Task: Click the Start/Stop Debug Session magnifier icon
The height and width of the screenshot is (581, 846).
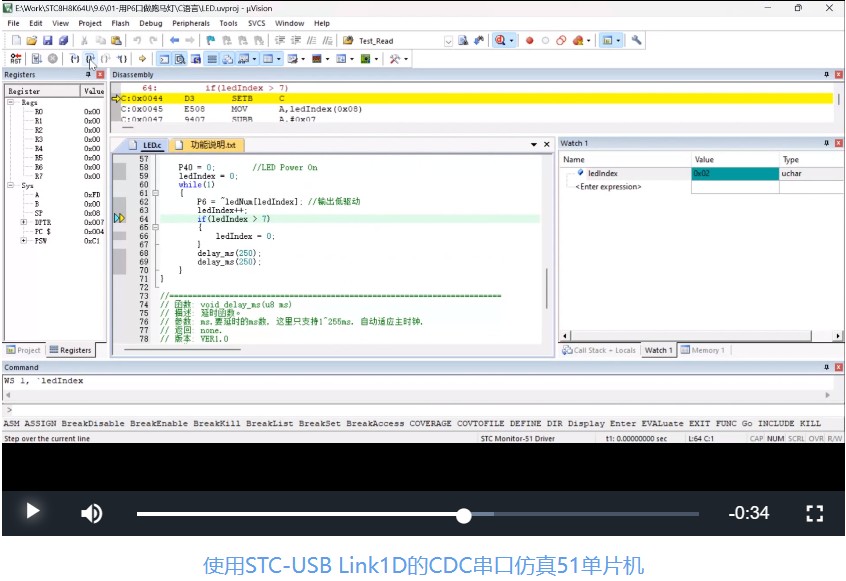Action: (x=500, y=40)
